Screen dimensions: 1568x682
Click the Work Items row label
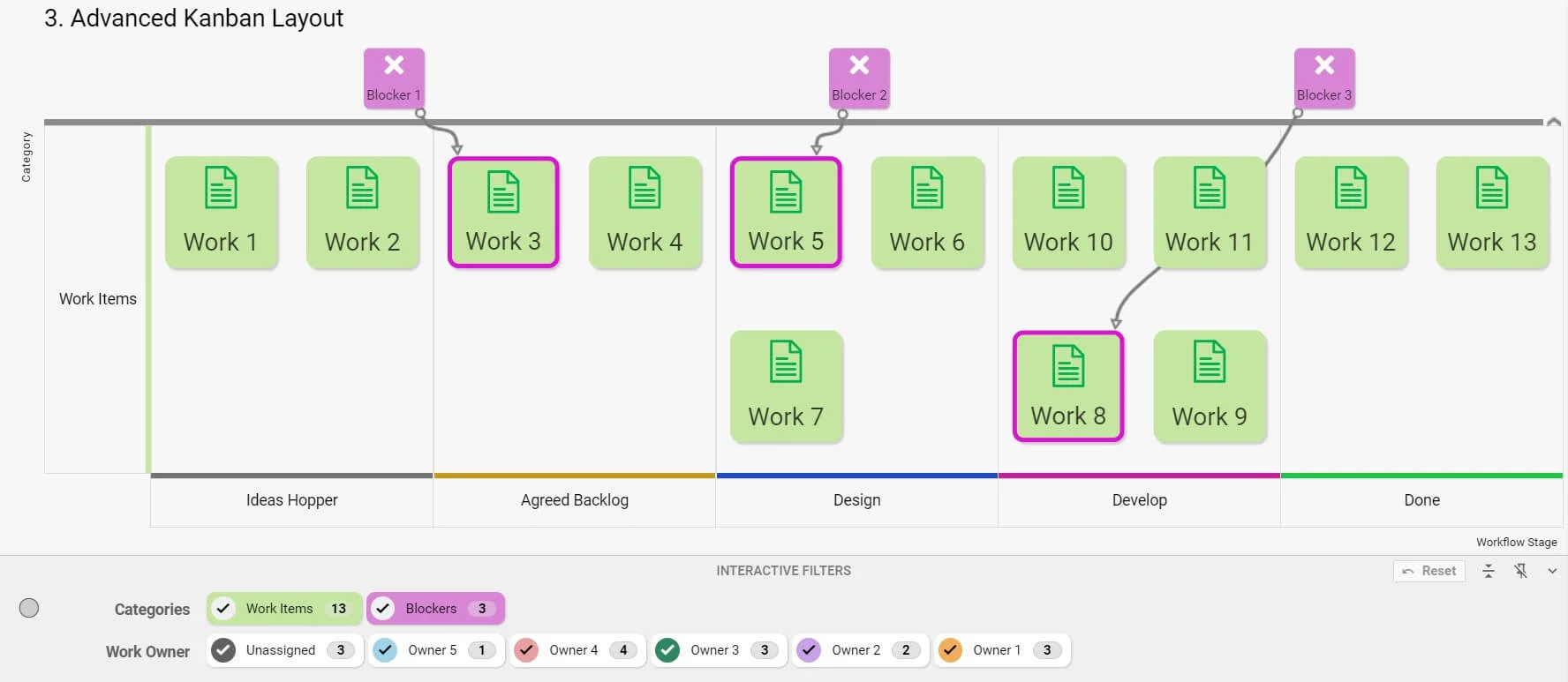[x=97, y=299]
